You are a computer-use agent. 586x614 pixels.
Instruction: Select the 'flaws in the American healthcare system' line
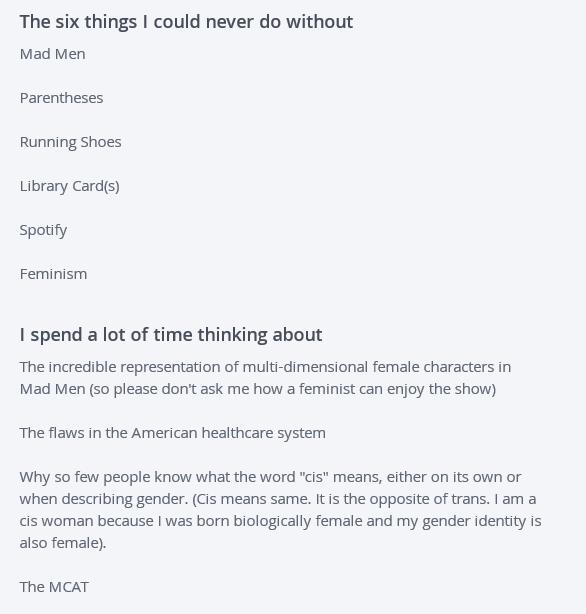[x=173, y=433]
